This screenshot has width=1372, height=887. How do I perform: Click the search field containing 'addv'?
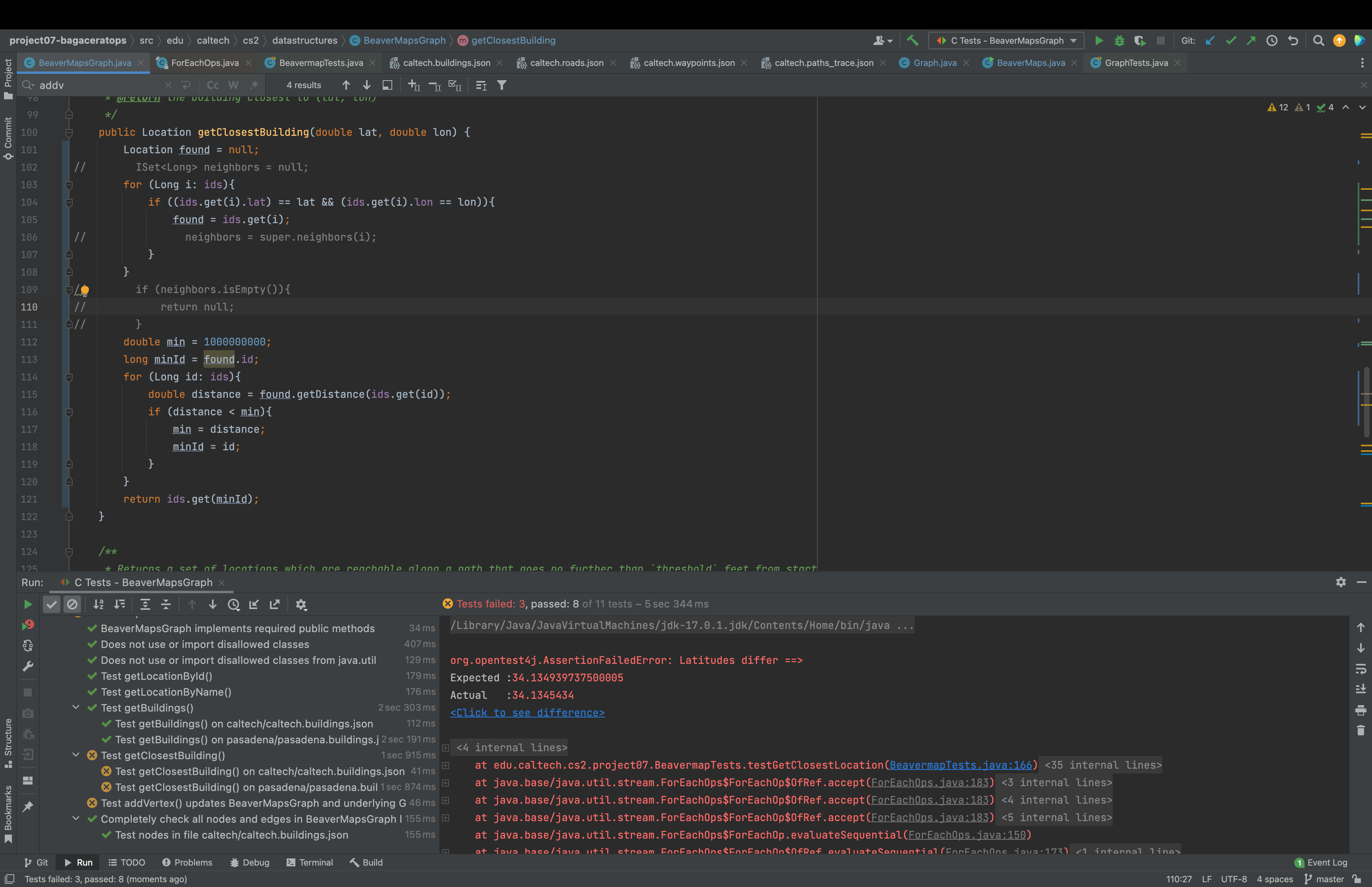[98, 85]
